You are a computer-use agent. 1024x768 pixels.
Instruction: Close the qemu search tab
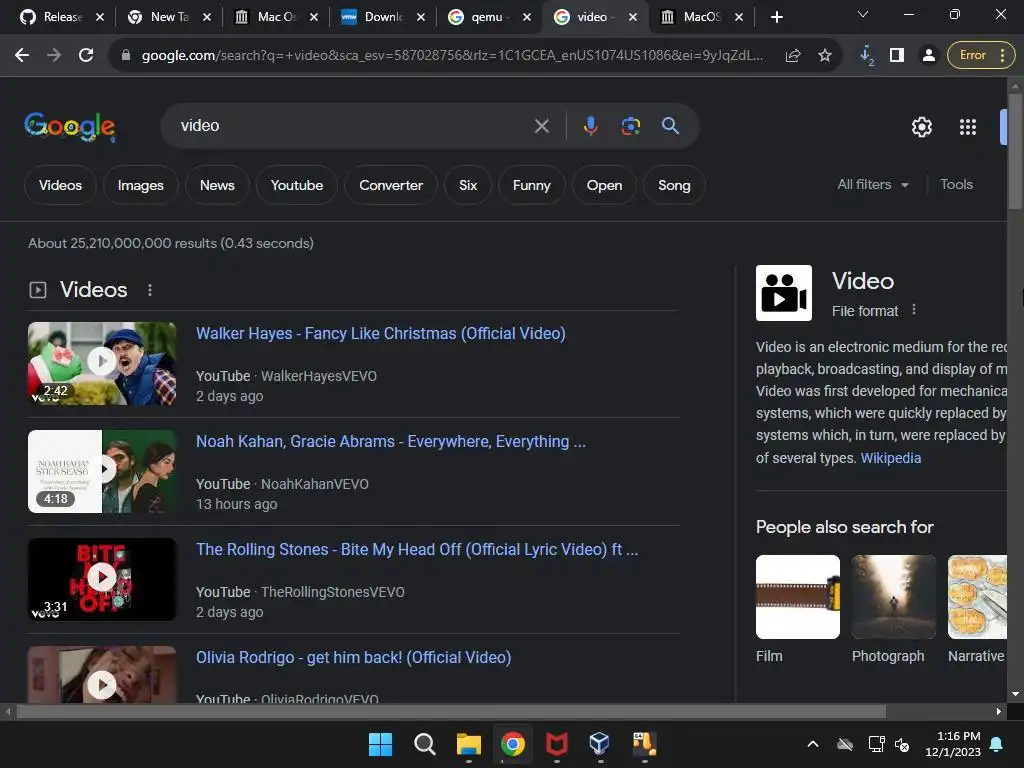[526, 17]
